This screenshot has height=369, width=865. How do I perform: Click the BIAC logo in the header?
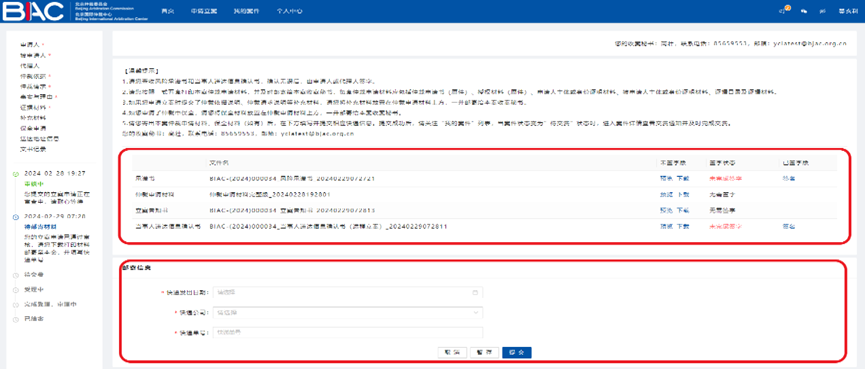coord(35,11)
